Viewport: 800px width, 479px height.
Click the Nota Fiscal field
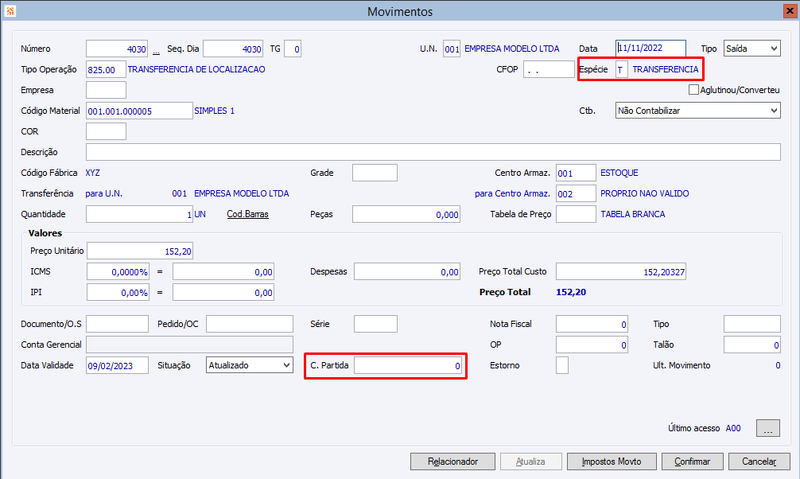[592, 324]
